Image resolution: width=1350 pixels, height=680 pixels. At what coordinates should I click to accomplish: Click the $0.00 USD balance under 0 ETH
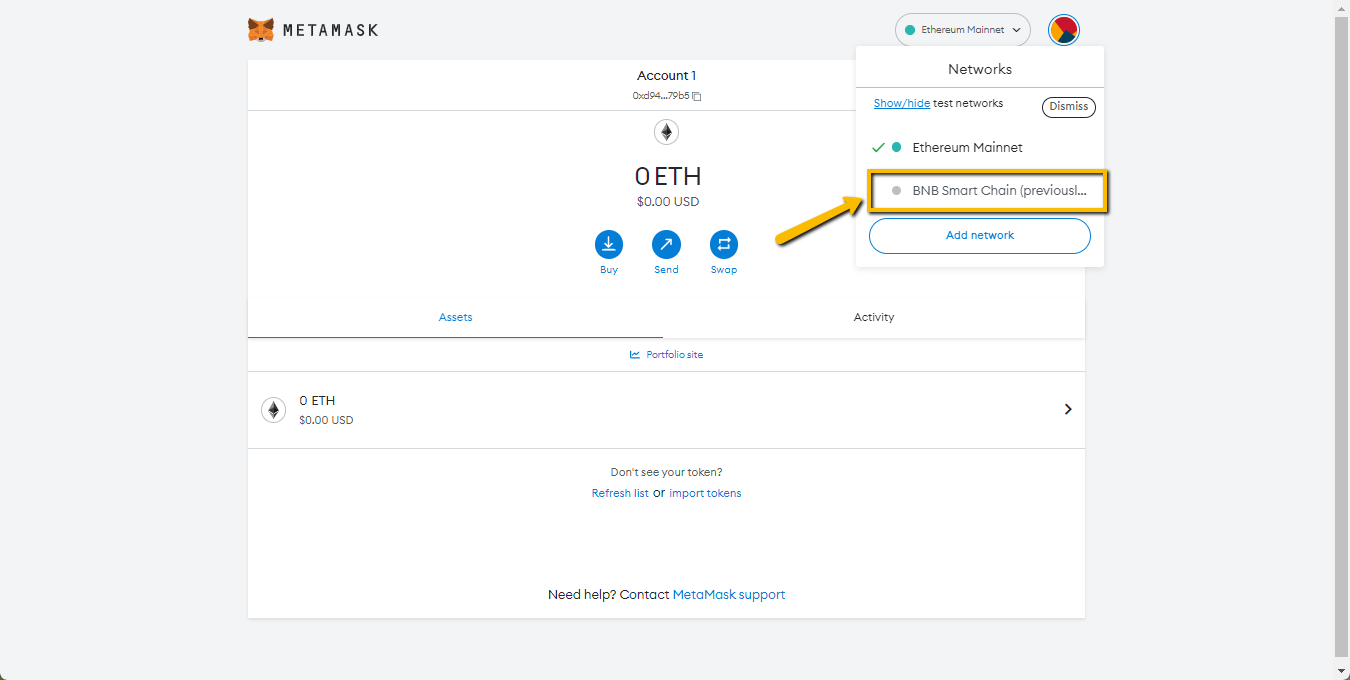tap(668, 202)
